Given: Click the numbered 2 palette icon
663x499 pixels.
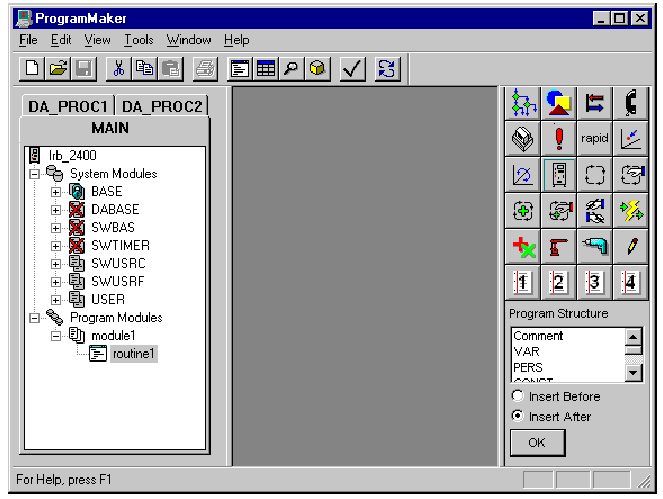Looking at the screenshot, I should tap(559, 282).
